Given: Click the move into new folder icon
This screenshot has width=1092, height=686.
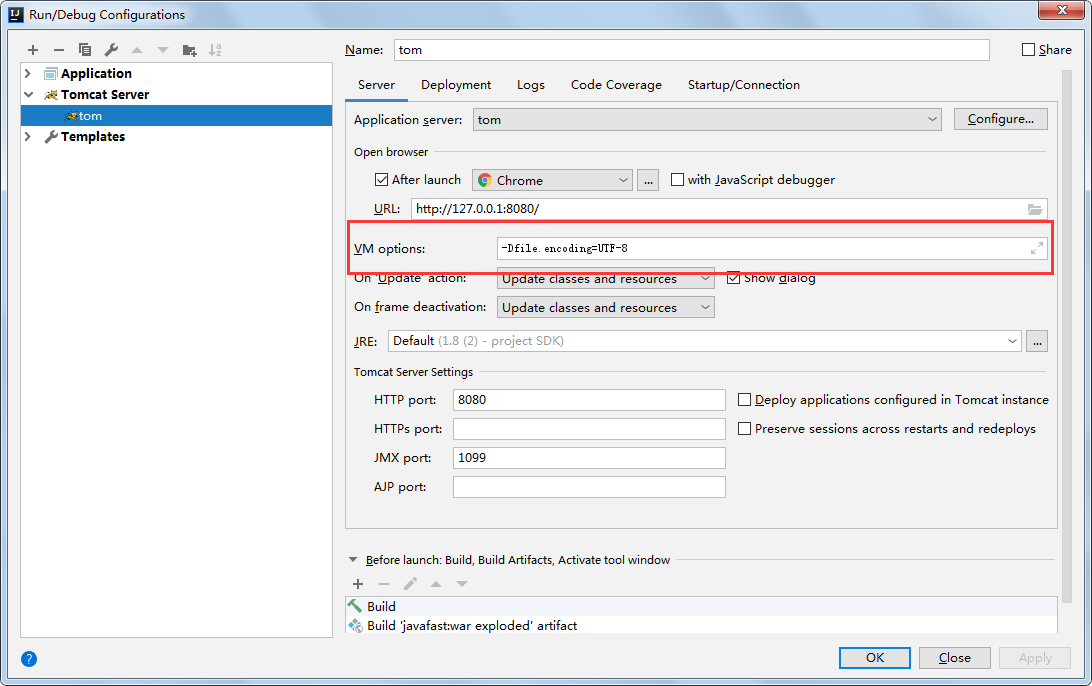Looking at the screenshot, I should click(189, 50).
